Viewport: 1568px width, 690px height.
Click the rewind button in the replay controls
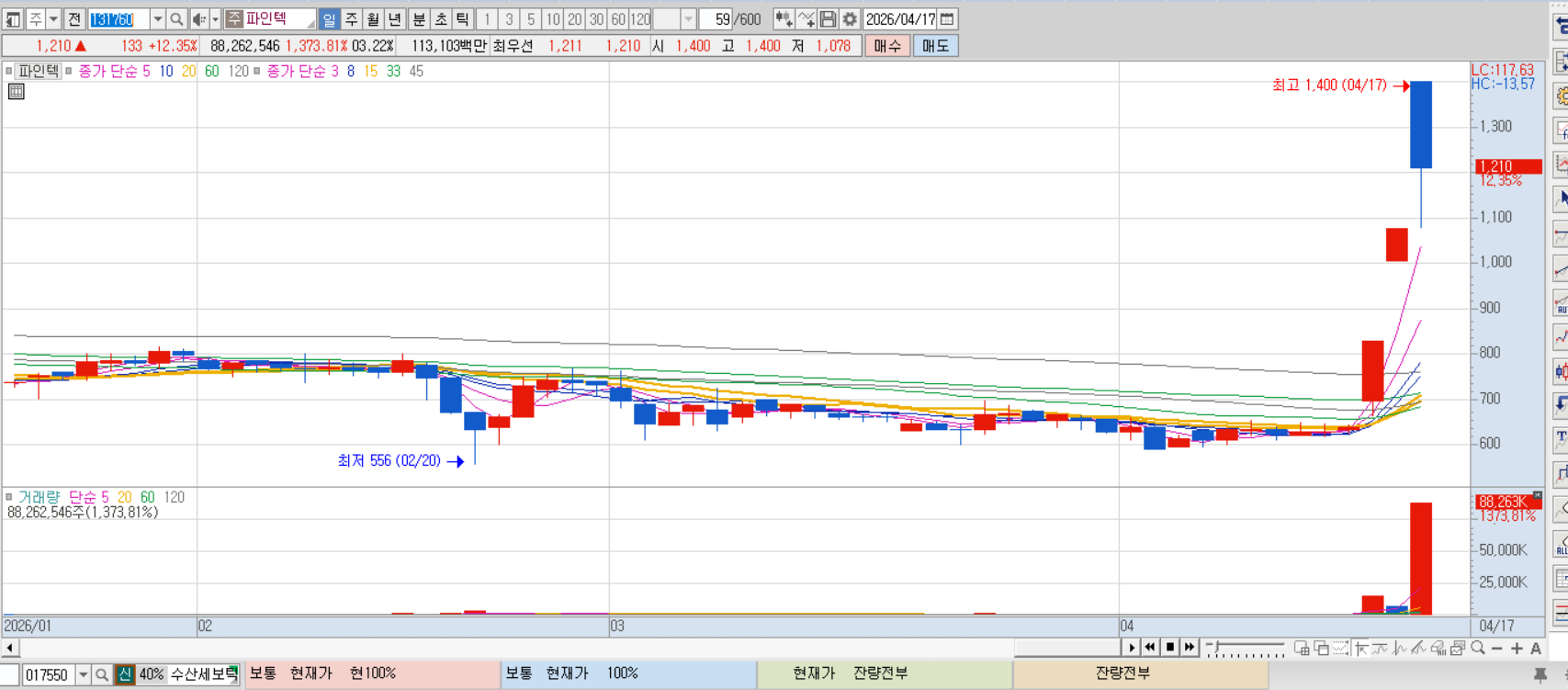click(x=1150, y=648)
